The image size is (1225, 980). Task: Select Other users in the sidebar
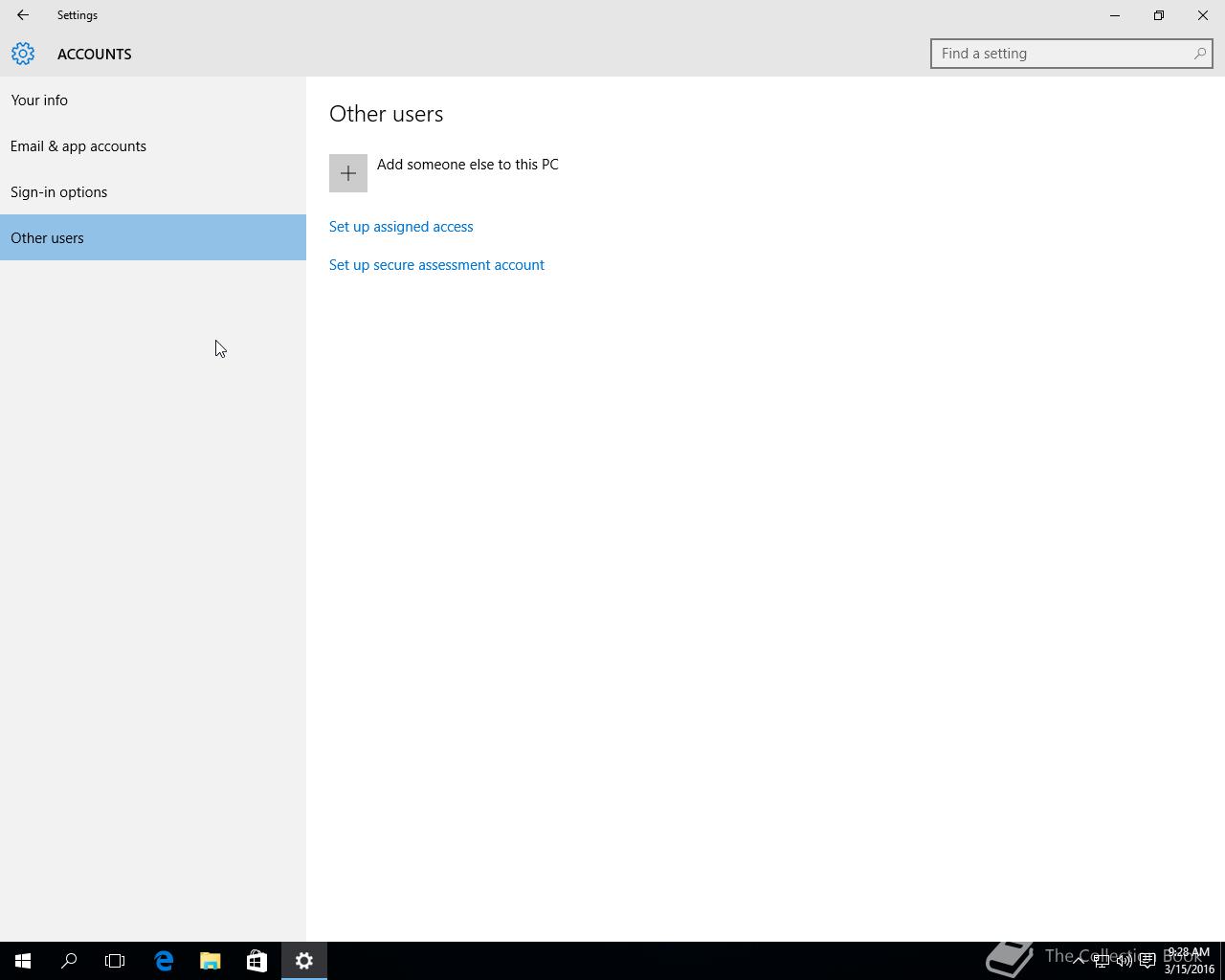coord(153,237)
